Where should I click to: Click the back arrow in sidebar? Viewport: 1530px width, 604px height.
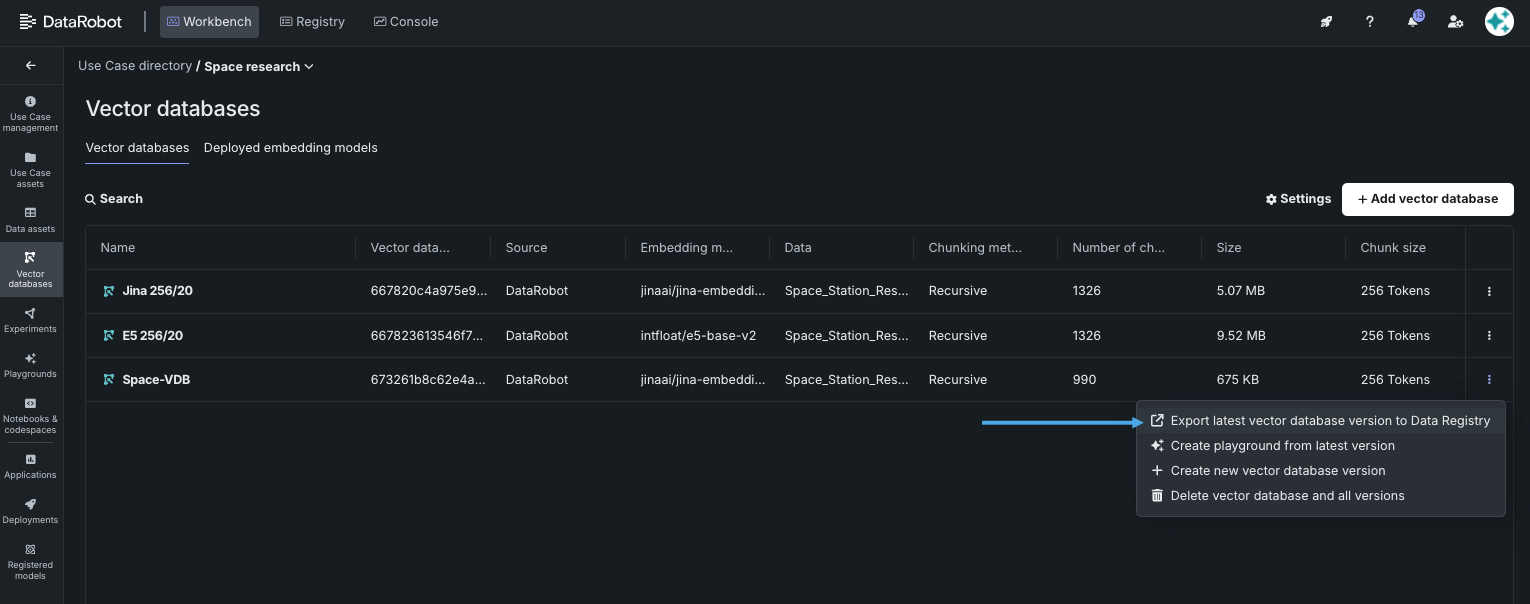(x=30, y=66)
